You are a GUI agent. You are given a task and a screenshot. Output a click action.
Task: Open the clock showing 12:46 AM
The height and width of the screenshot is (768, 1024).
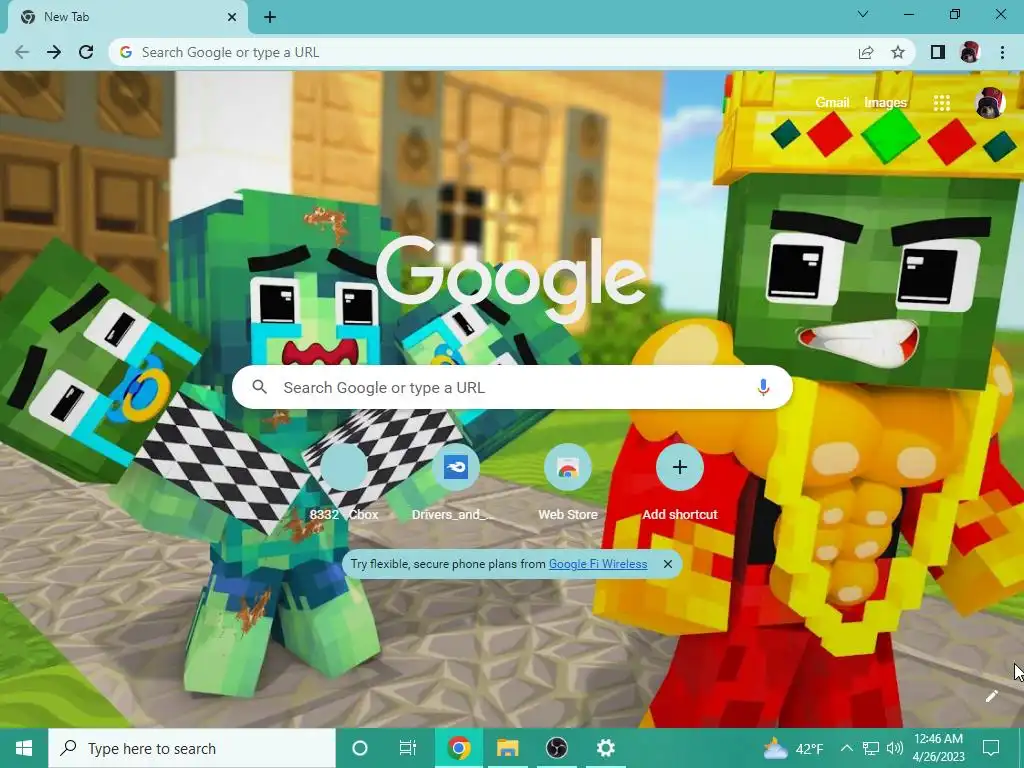[x=938, y=748]
